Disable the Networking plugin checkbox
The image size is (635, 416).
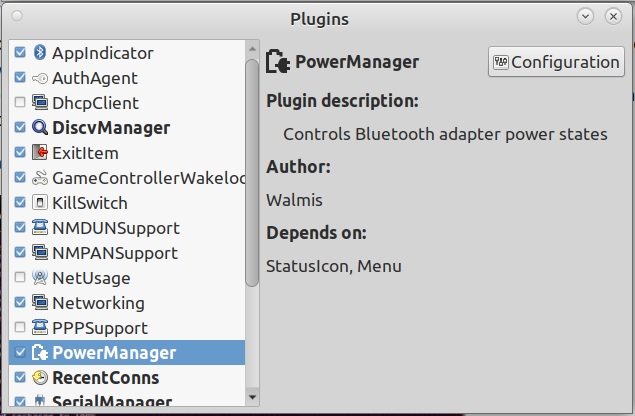pyautogui.click(x=20, y=302)
